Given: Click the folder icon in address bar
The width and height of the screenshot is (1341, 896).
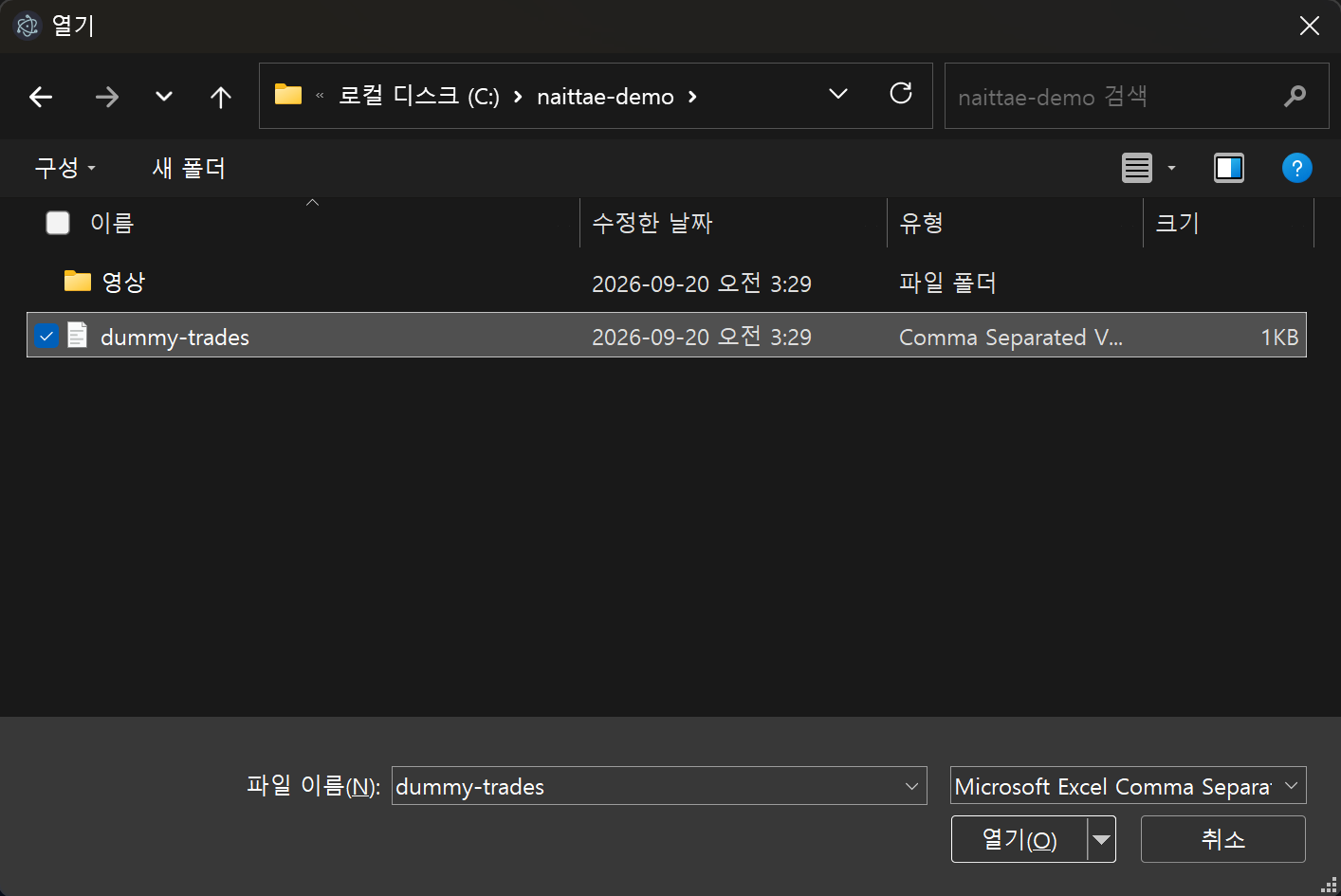Looking at the screenshot, I should [288, 95].
